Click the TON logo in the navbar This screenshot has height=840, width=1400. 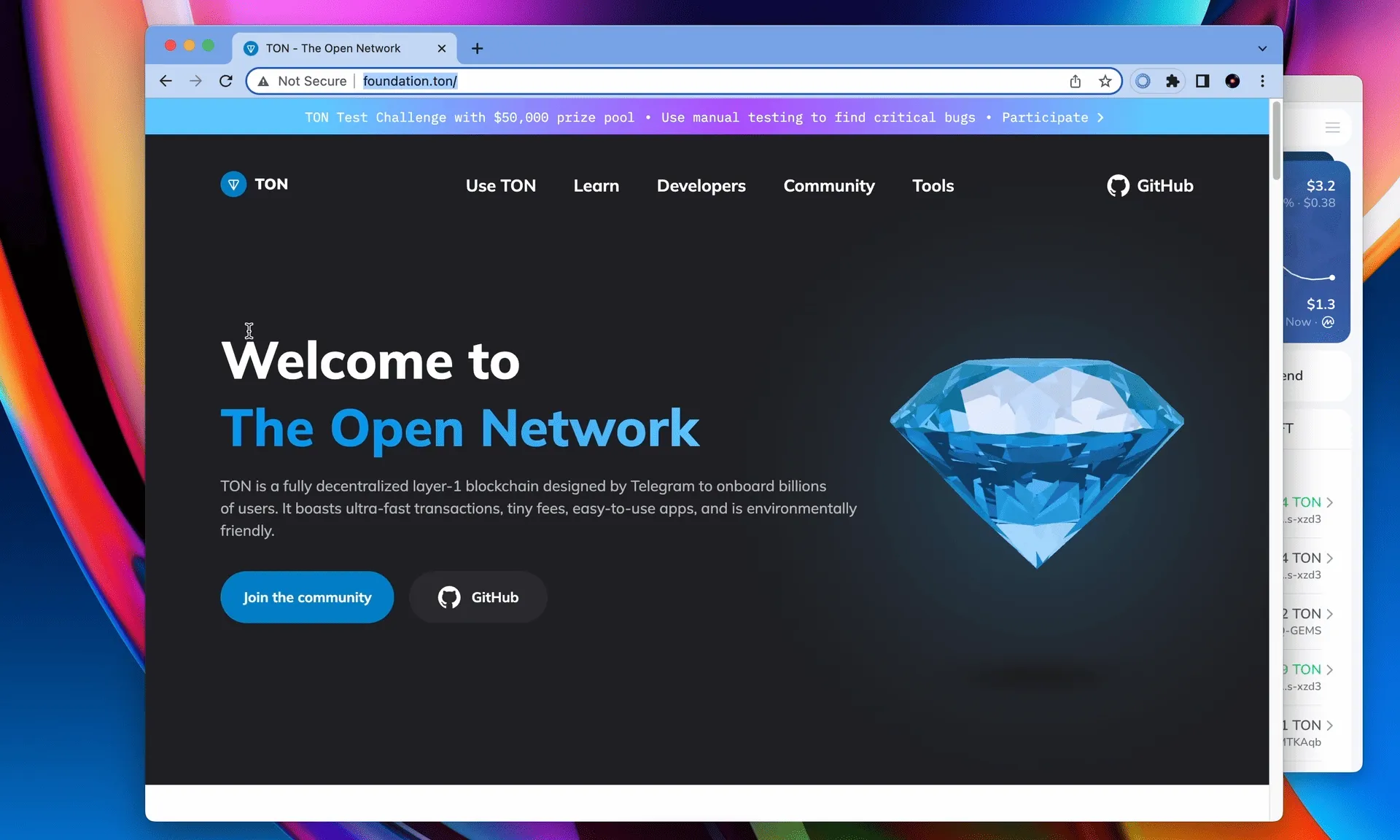(254, 184)
